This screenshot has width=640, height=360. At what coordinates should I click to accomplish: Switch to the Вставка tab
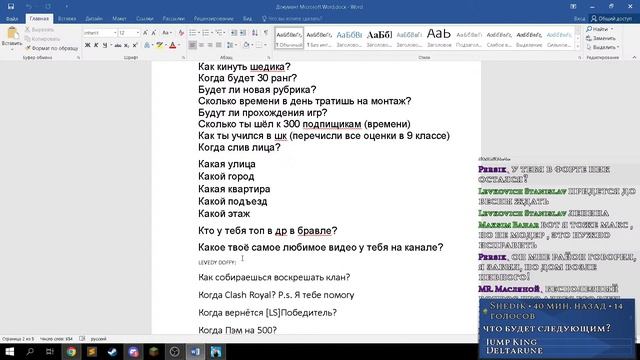(x=67, y=18)
